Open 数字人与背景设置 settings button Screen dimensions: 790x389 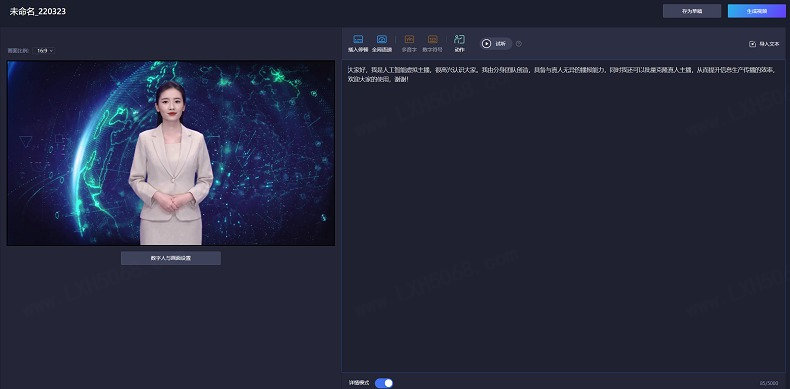point(171,258)
